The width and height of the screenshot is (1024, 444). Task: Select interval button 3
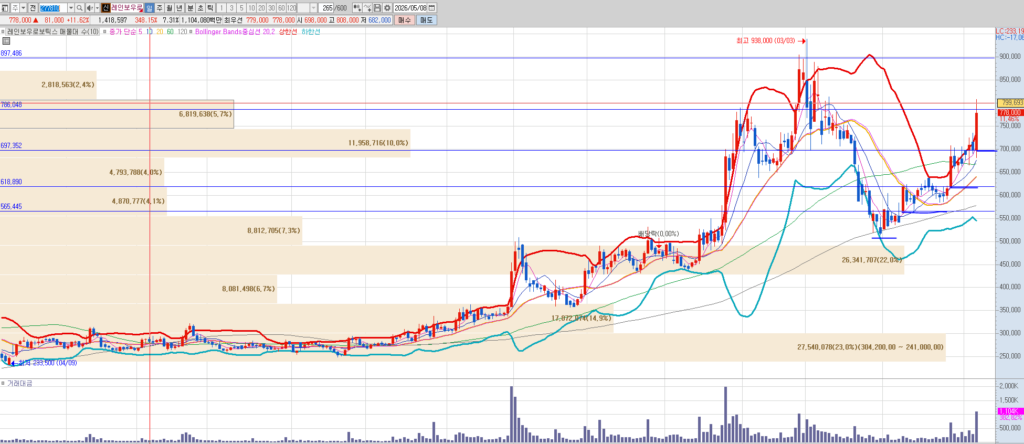tap(232, 8)
